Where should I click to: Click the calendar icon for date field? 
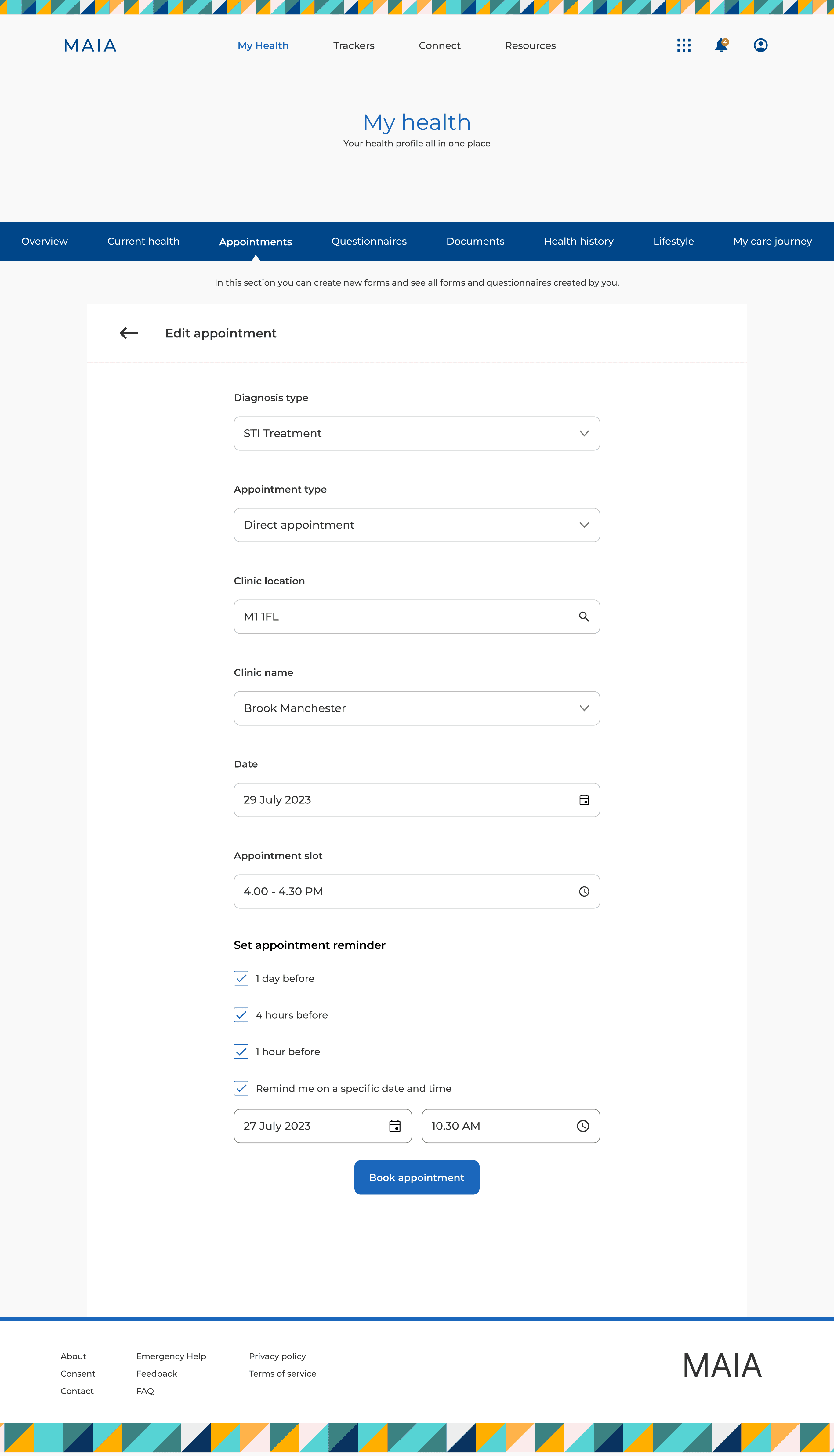pyautogui.click(x=584, y=799)
